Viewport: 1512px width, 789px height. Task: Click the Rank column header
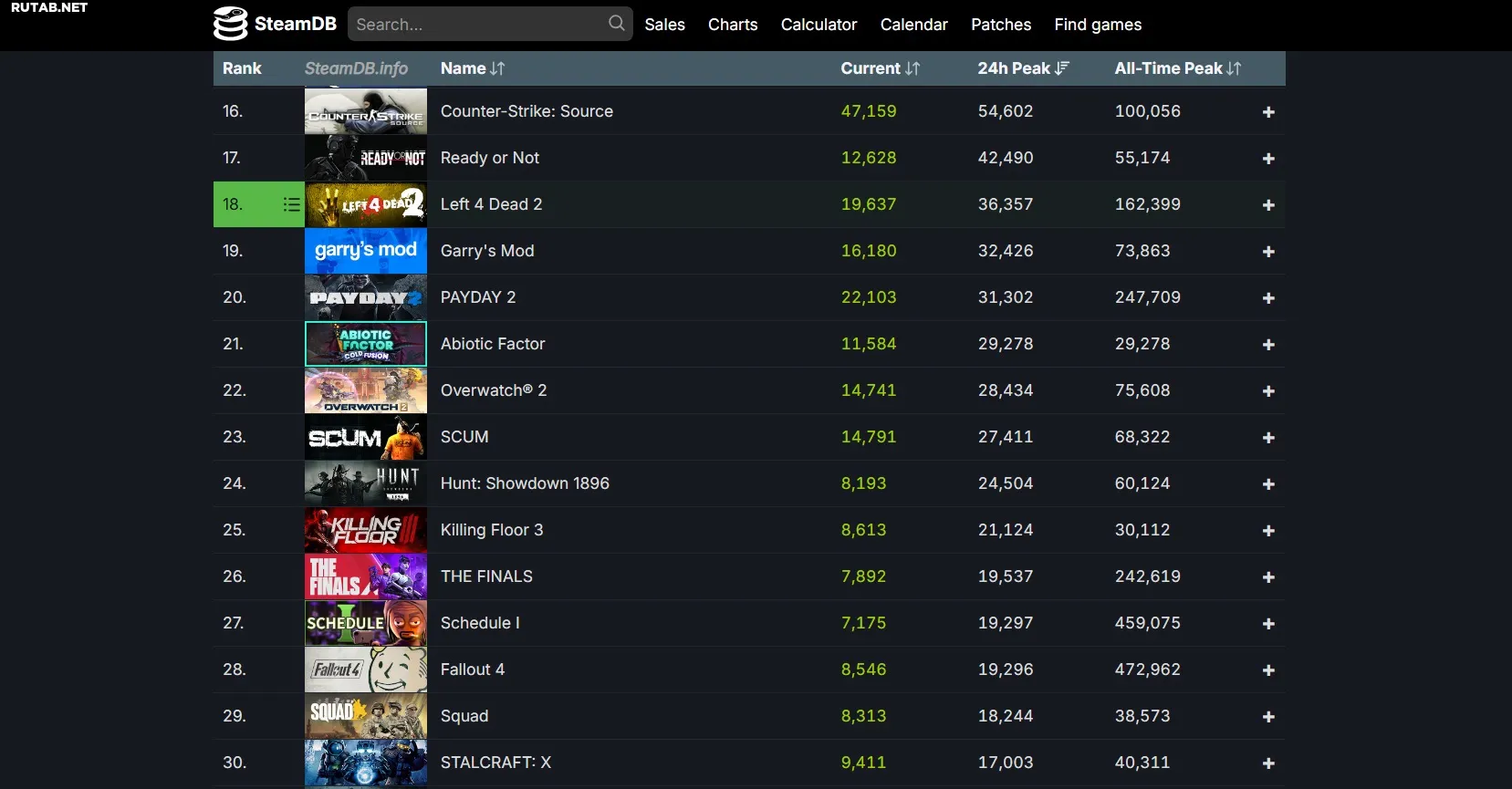click(242, 68)
